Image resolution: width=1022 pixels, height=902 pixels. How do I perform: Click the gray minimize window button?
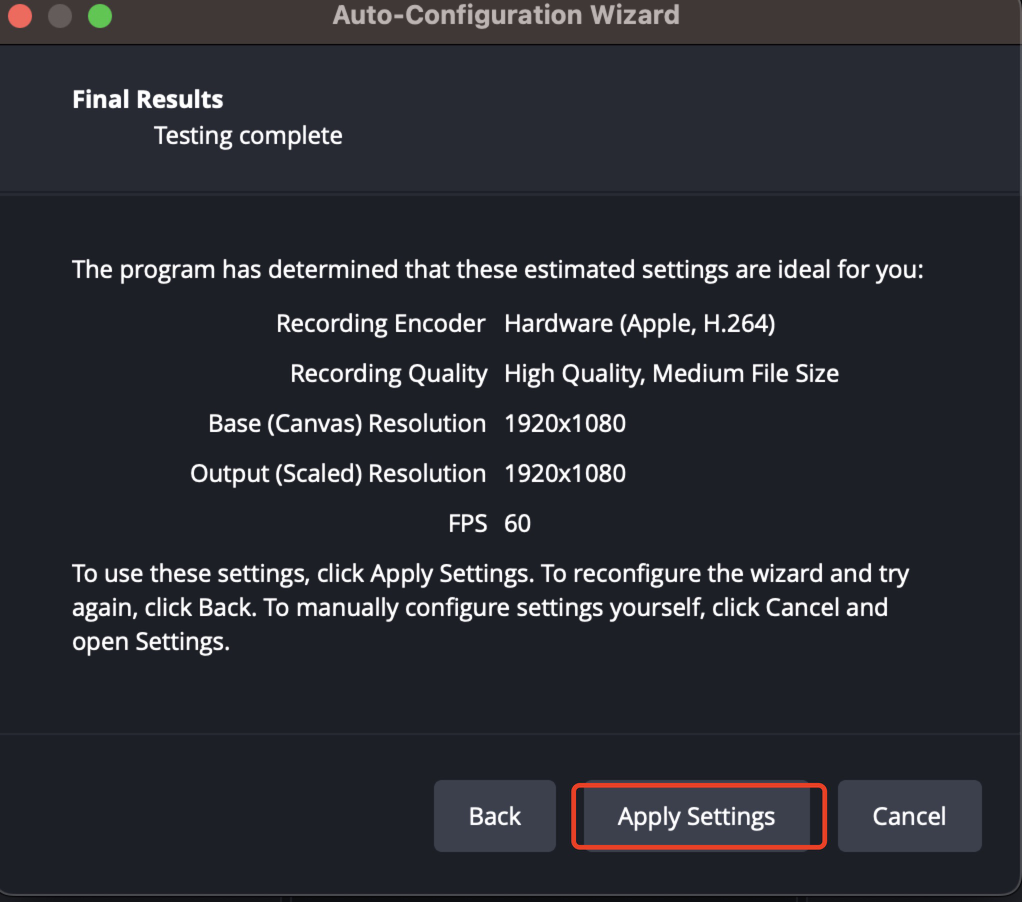[60, 16]
